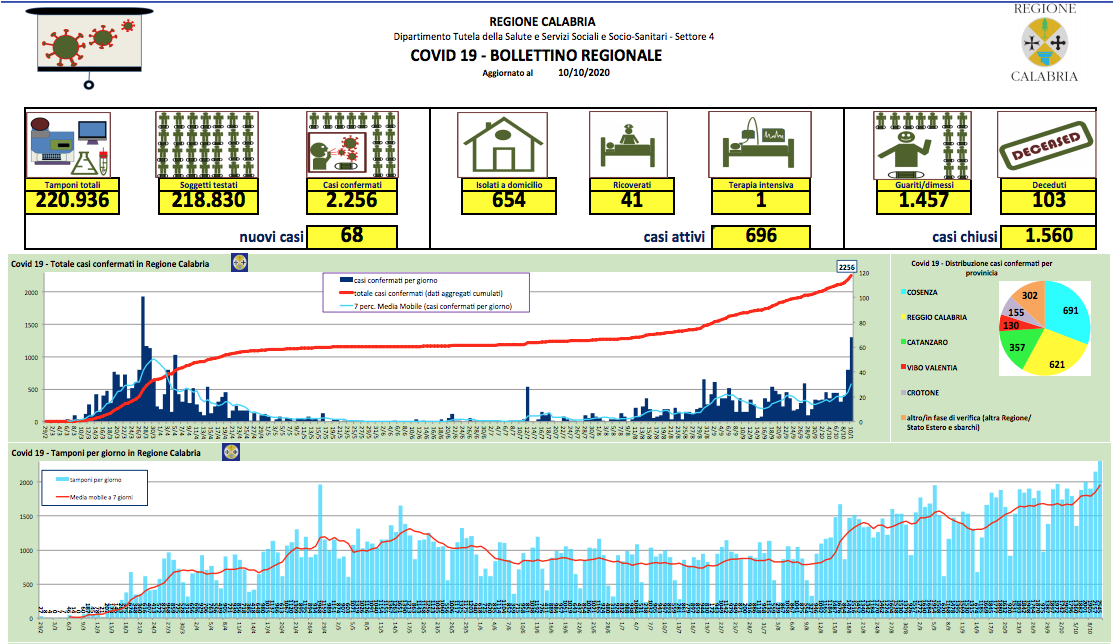Click the tested subjects people-grid icon
Viewport: 1113px width, 644px height.
coord(206,146)
